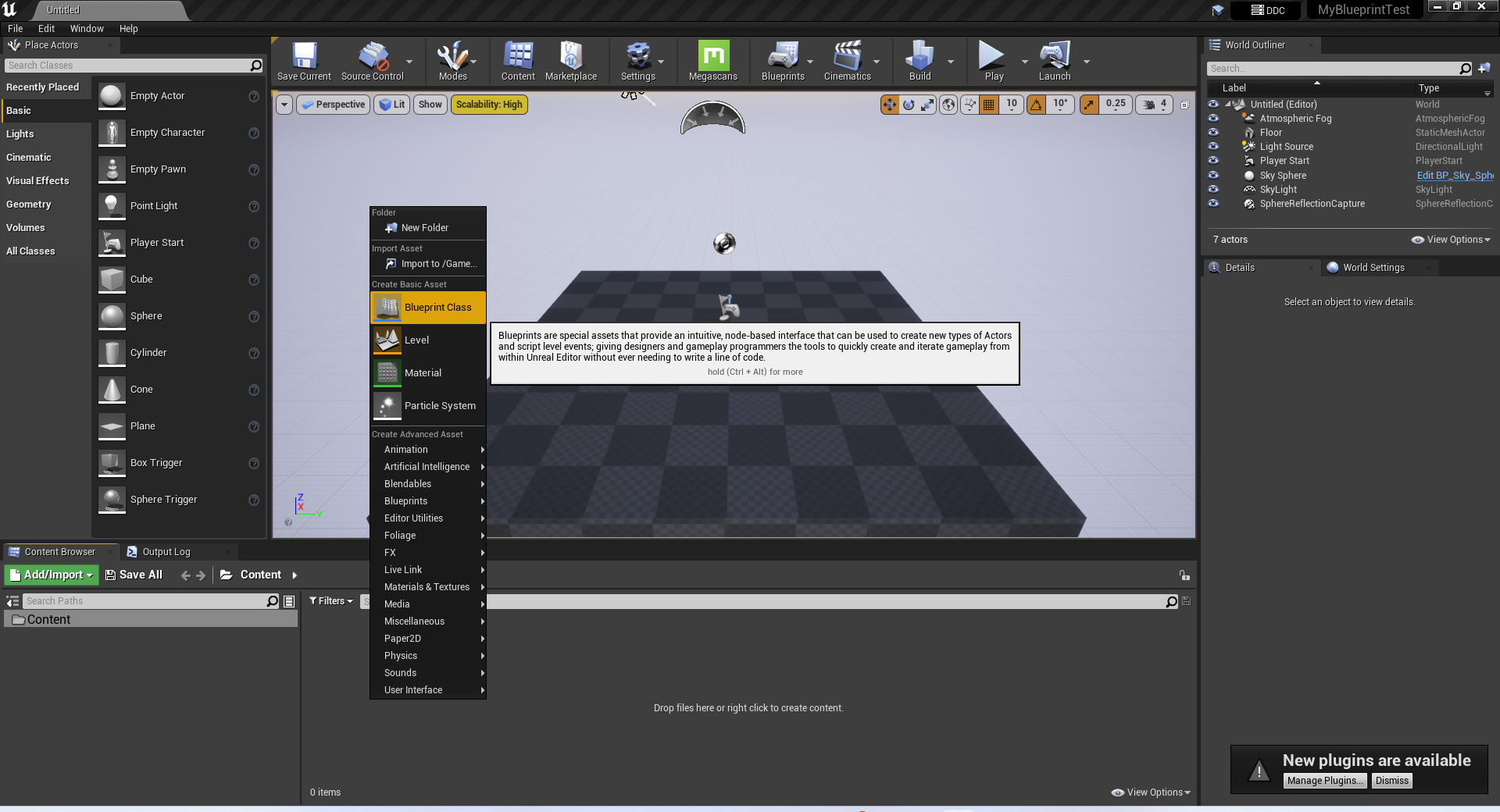
Task: Choose Blueprint Class from the context menu
Action: point(428,308)
